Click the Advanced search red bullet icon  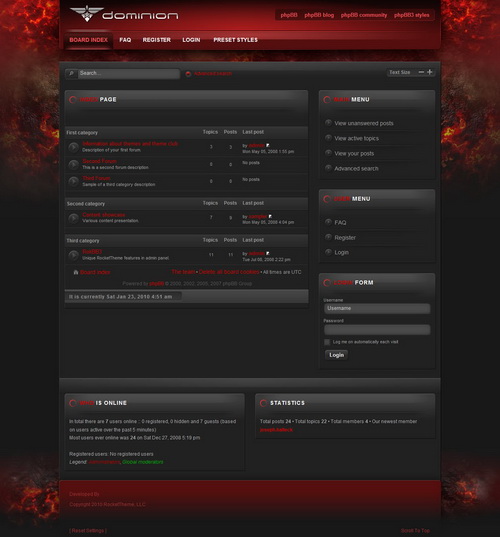pos(188,74)
